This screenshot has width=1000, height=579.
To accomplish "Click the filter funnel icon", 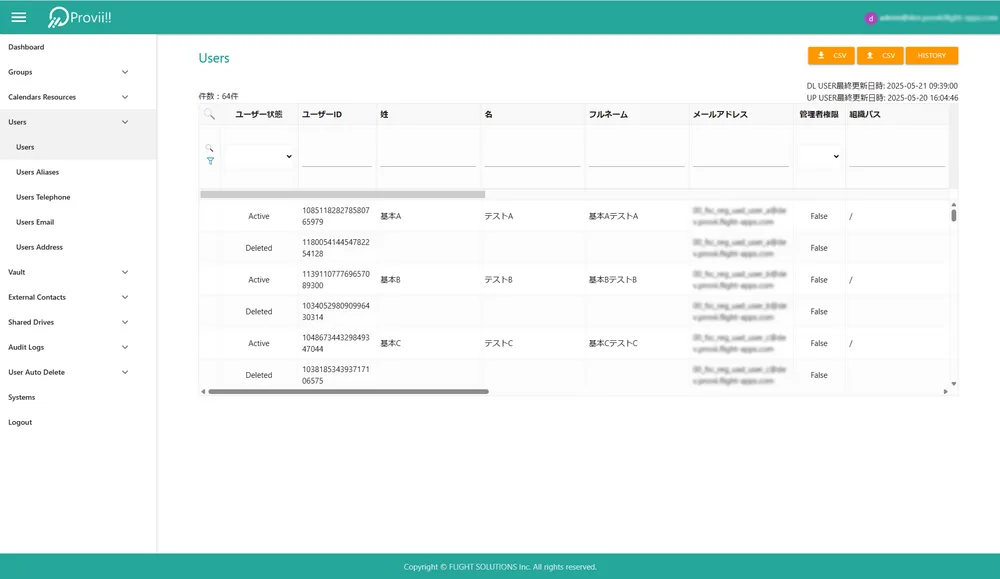I will click(210, 161).
